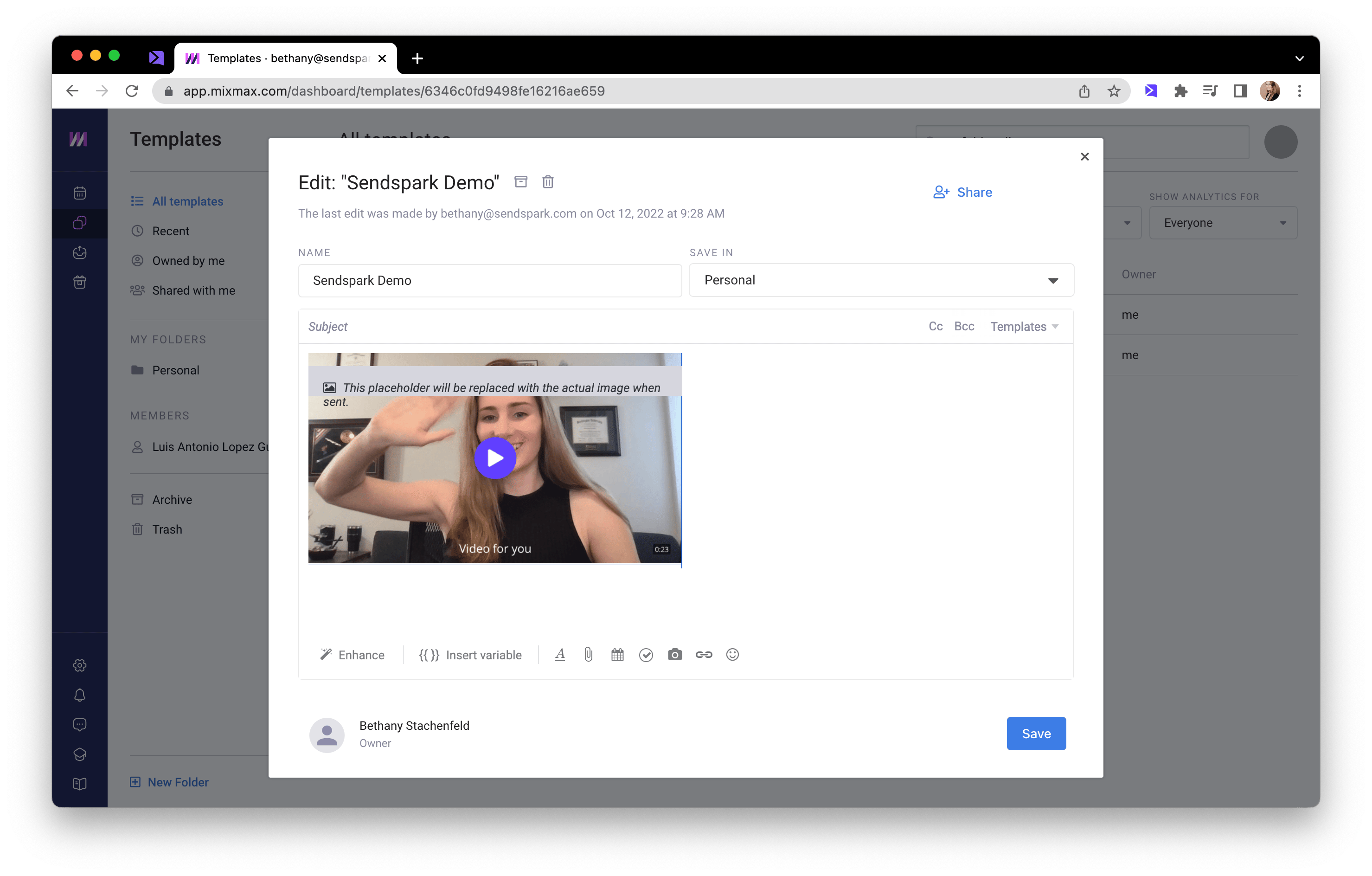Click the Mixmax logo in sidebar

[x=79, y=139]
